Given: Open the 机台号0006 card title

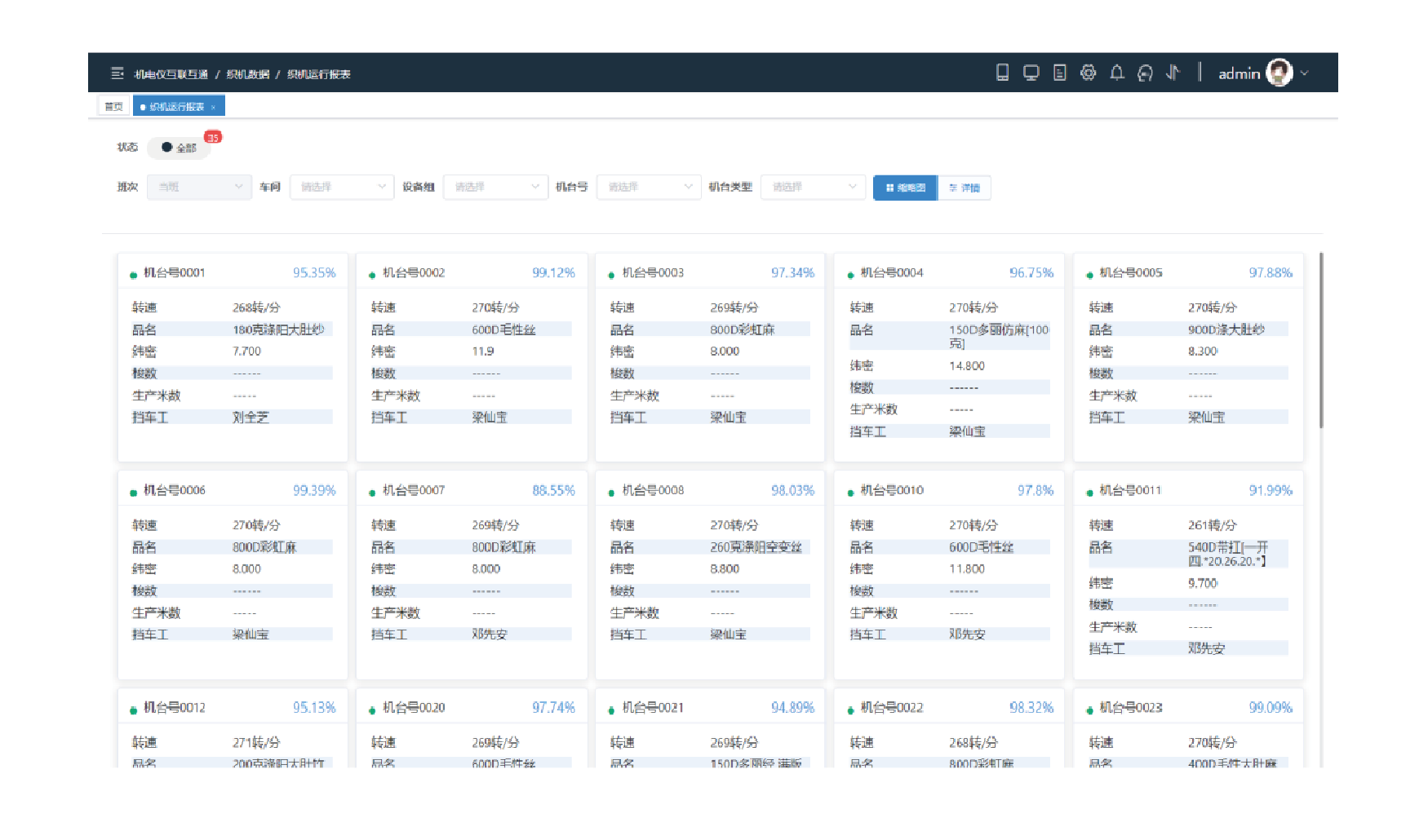Looking at the screenshot, I should [175, 490].
